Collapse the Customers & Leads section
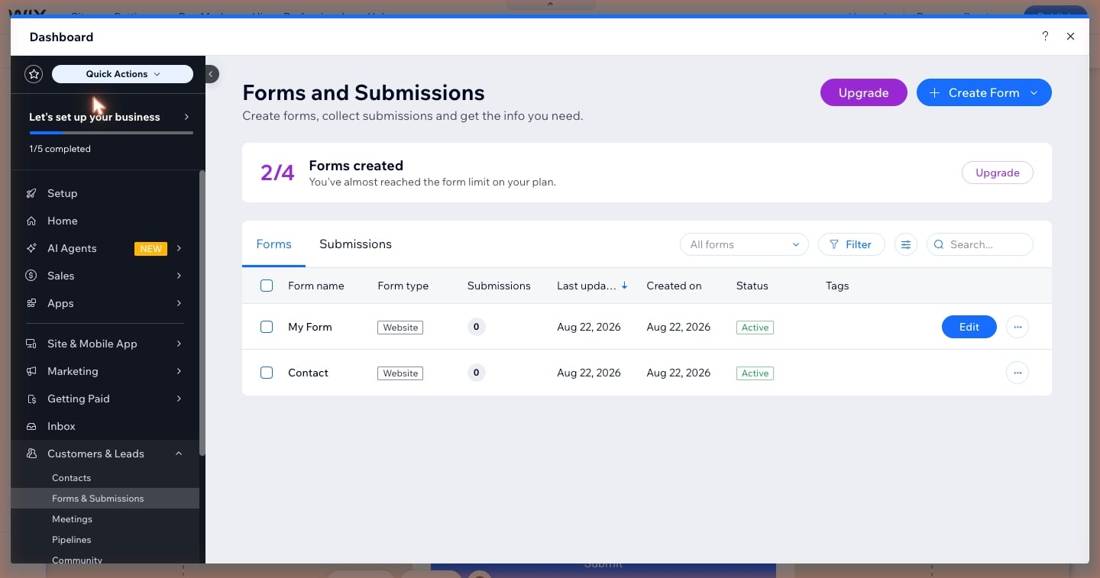This screenshot has width=1100, height=578. pos(179,454)
